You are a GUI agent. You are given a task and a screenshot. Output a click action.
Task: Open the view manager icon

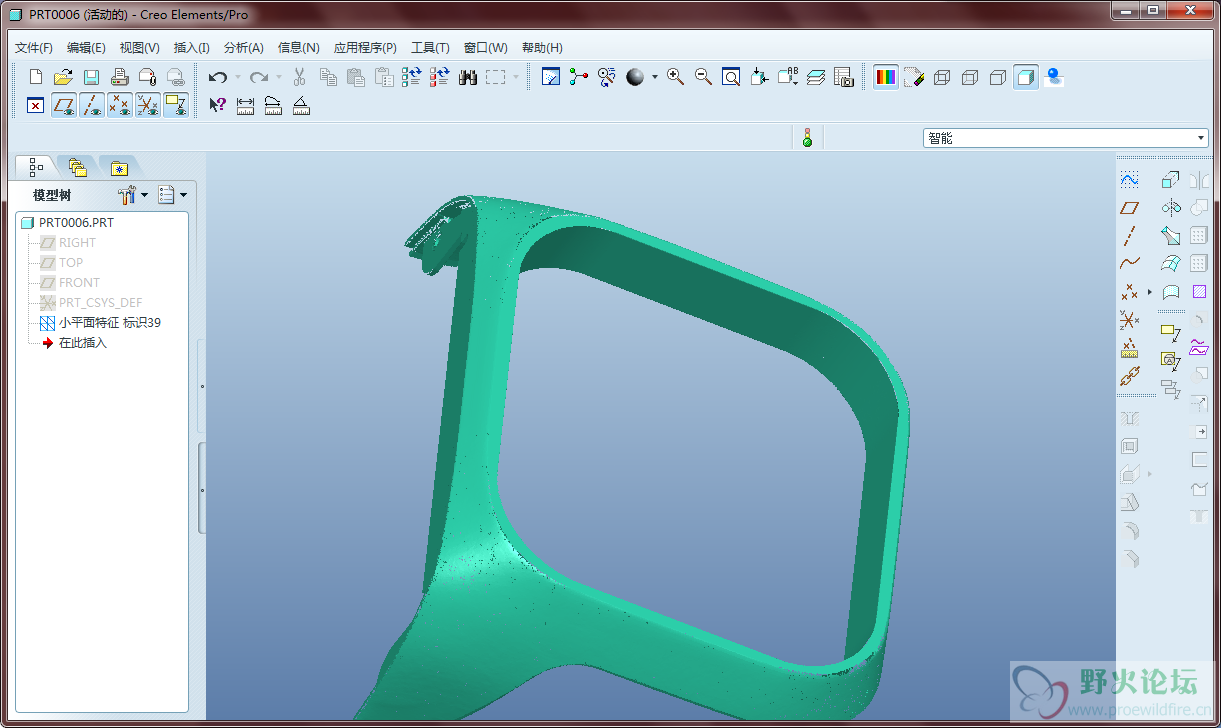click(843, 77)
